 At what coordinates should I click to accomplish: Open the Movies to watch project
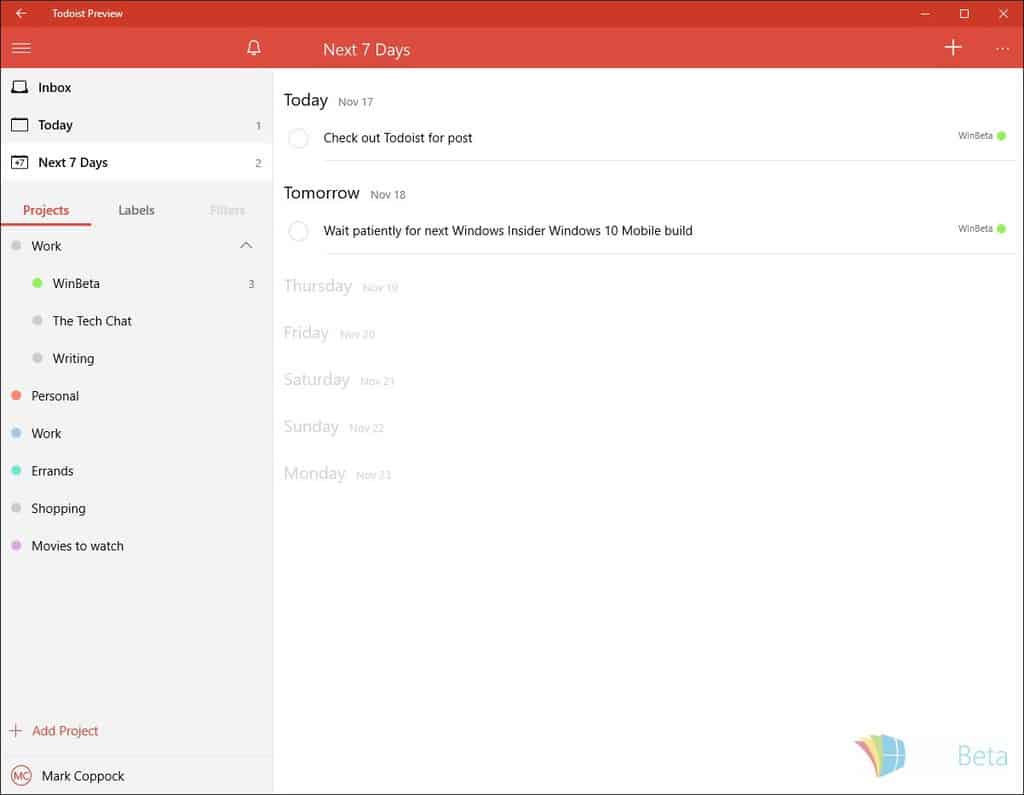tap(77, 546)
